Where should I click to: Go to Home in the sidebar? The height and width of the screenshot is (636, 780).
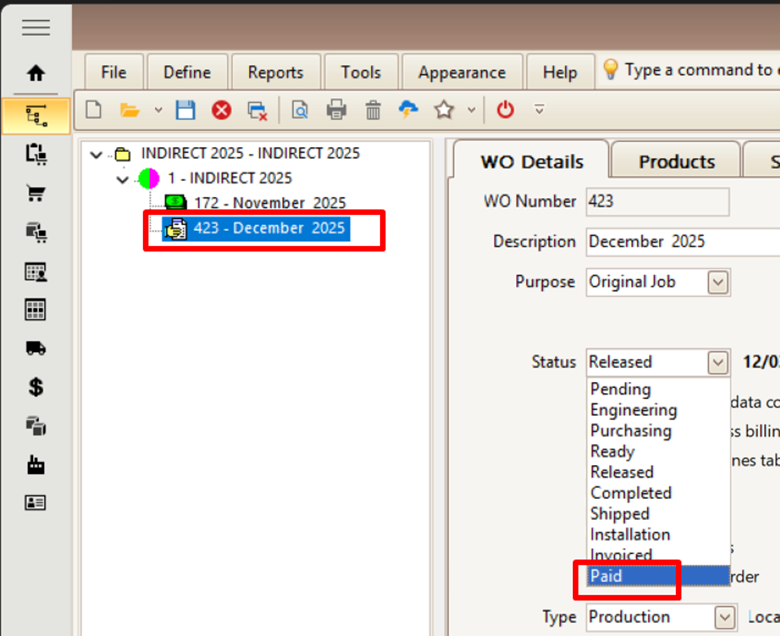click(x=36, y=73)
